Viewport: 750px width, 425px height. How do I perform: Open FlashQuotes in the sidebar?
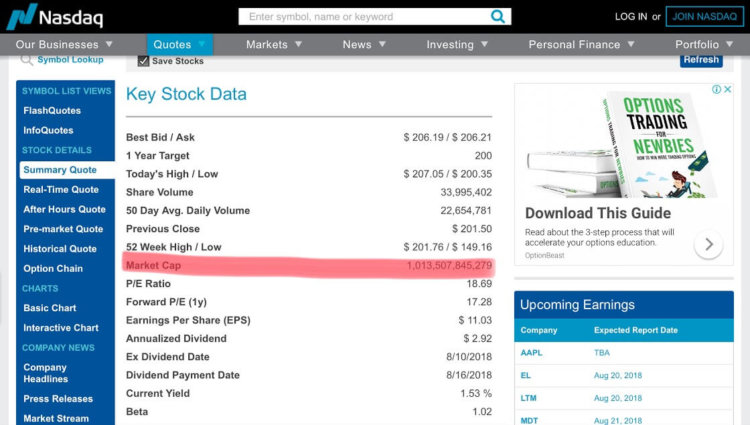tap(52, 110)
